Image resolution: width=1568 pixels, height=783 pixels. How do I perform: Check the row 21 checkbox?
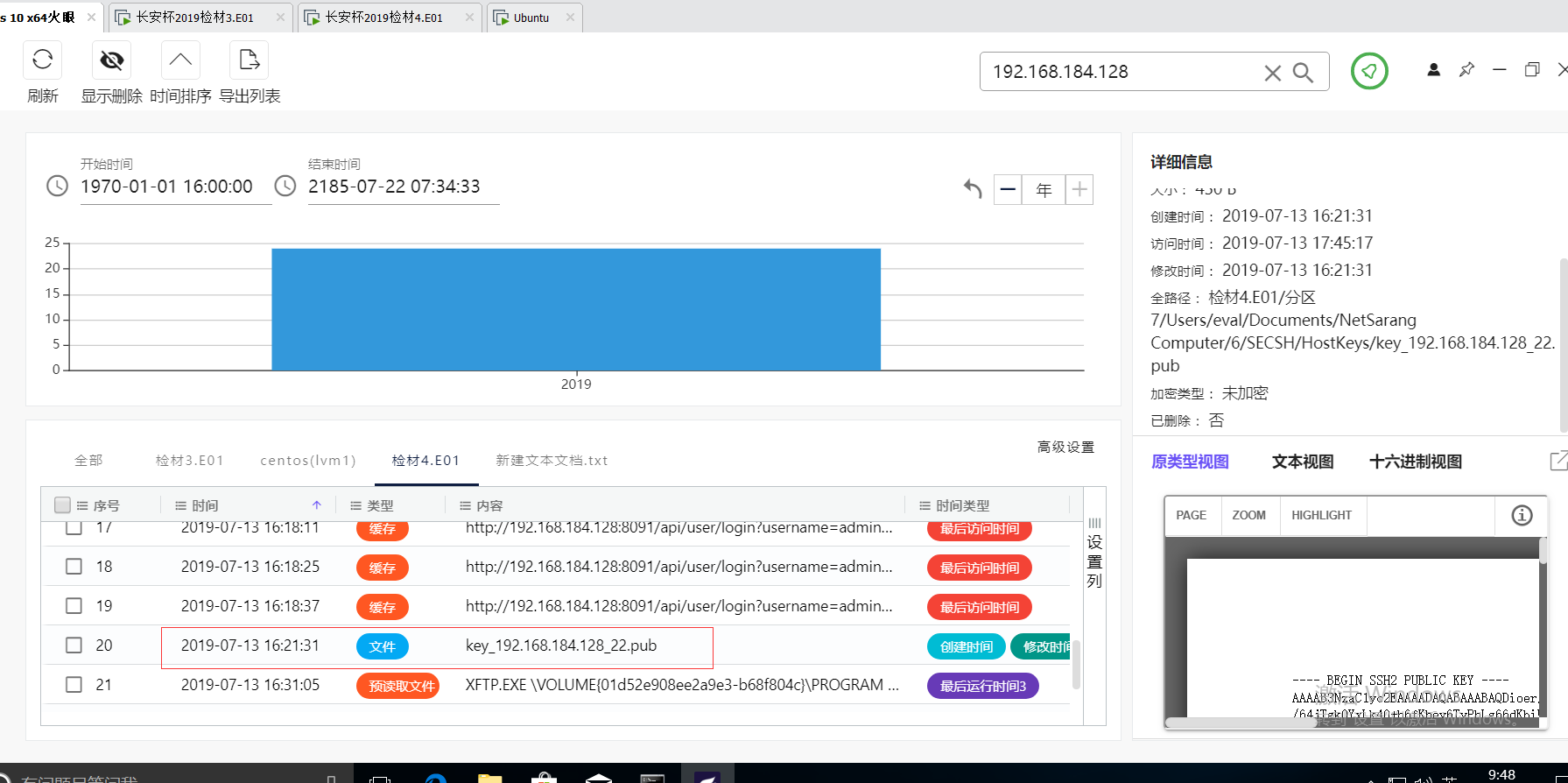74,685
